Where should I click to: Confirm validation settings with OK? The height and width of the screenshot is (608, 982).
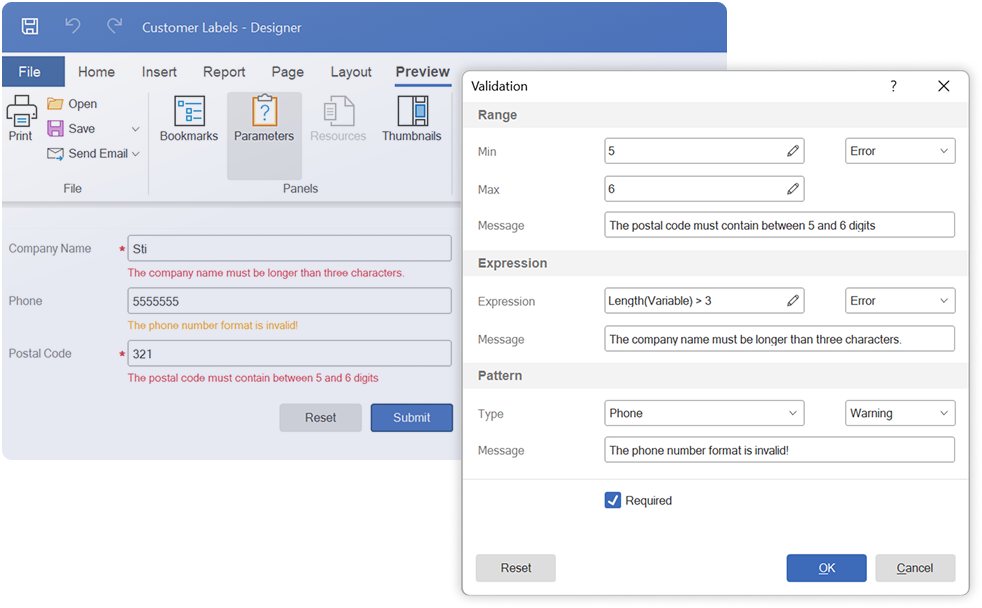tap(826, 567)
